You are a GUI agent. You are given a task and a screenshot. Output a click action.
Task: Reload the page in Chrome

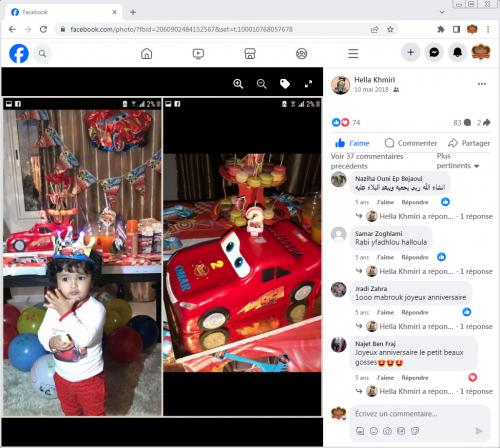click(43, 29)
